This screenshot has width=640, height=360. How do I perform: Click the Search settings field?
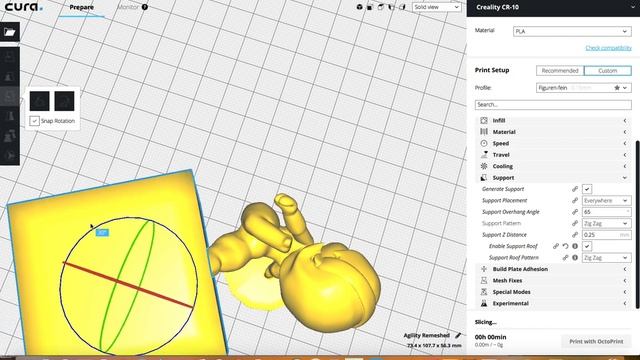point(553,104)
